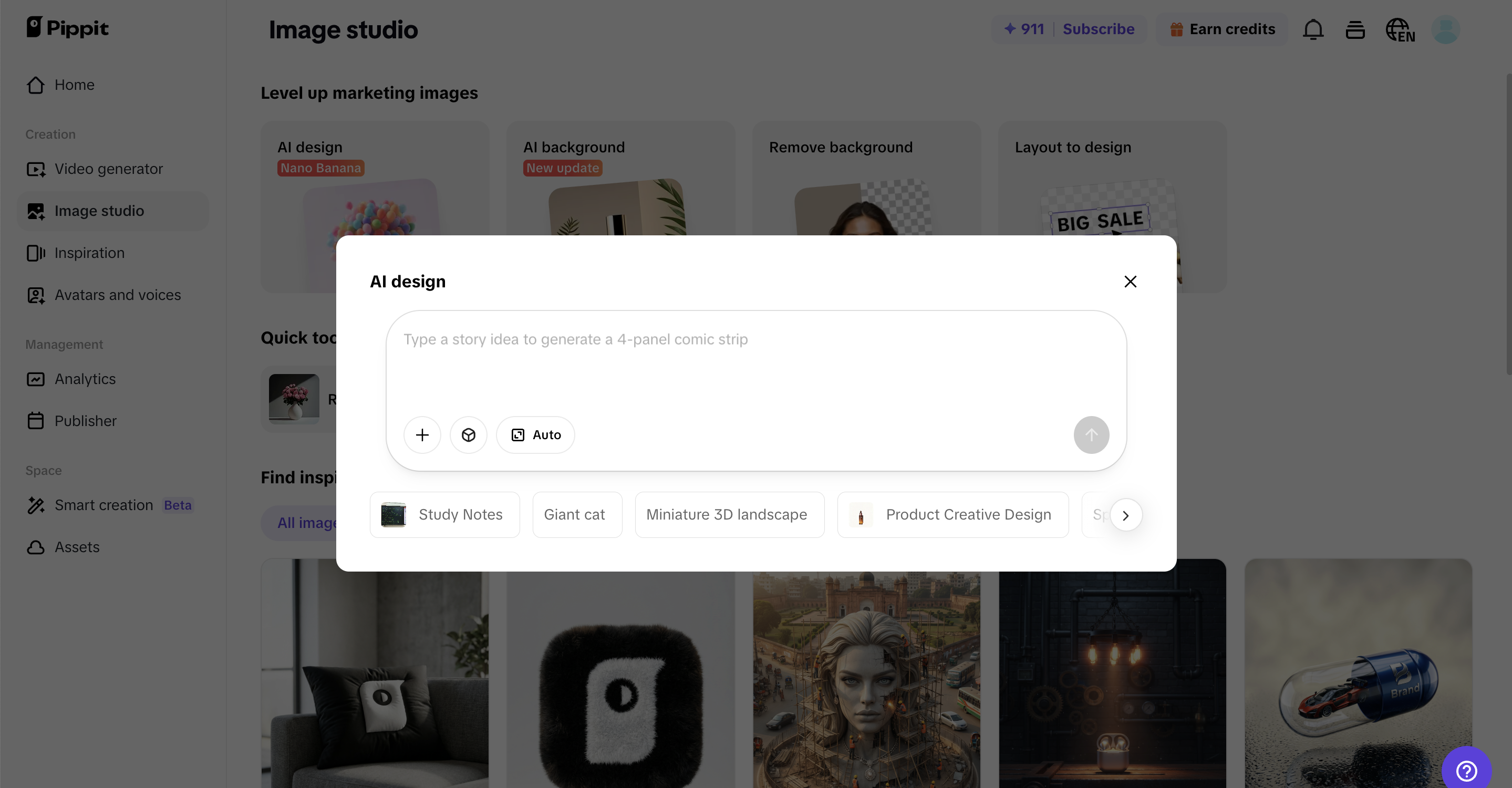Click the Image studio page heading

click(343, 30)
